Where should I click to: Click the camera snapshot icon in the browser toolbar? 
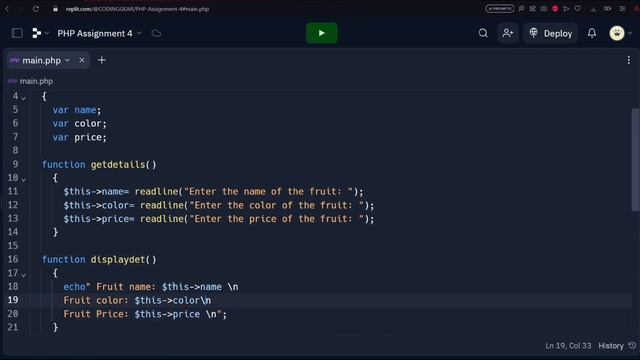(x=544, y=9)
